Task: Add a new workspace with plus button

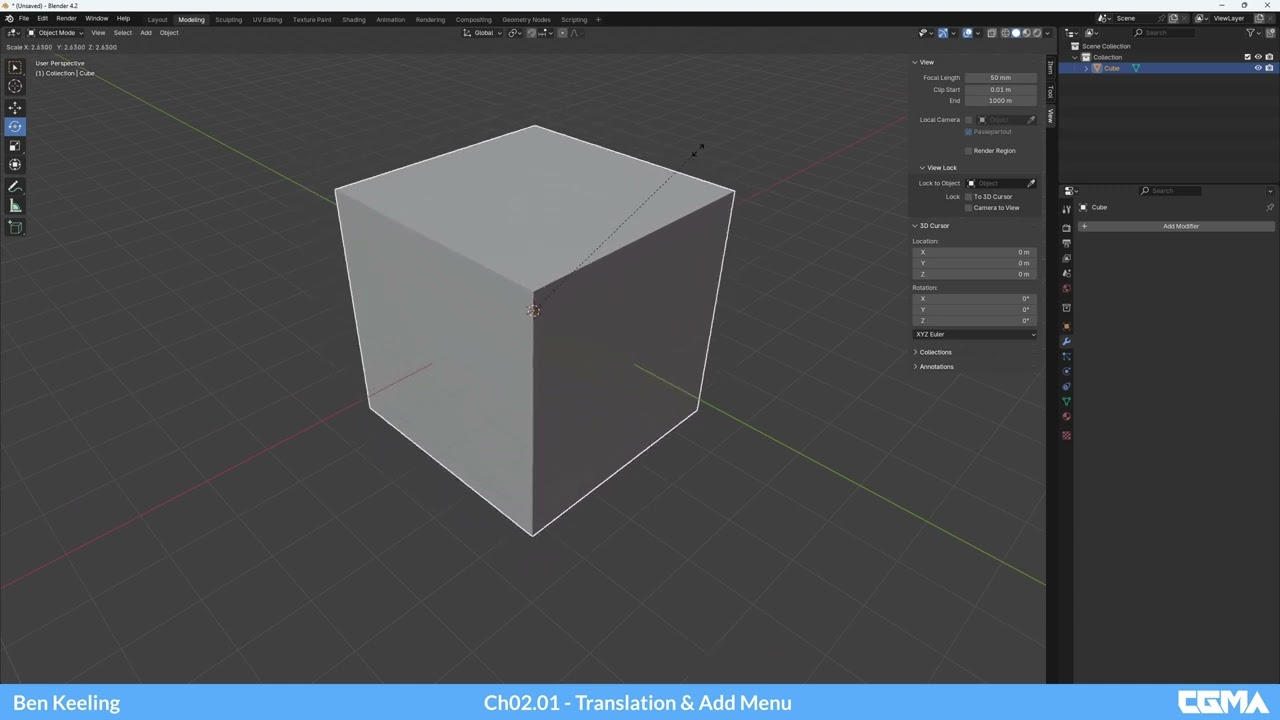Action: [598, 20]
